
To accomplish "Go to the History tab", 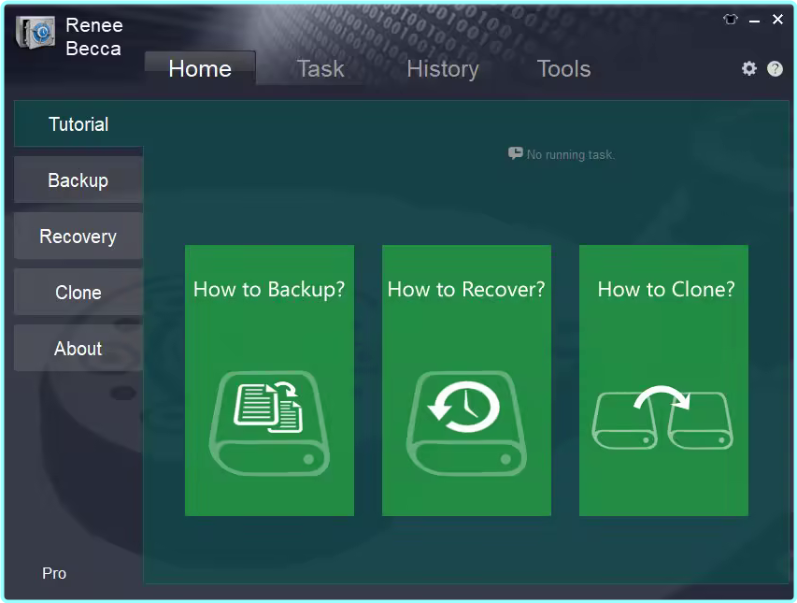I will (x=442, y=69).
